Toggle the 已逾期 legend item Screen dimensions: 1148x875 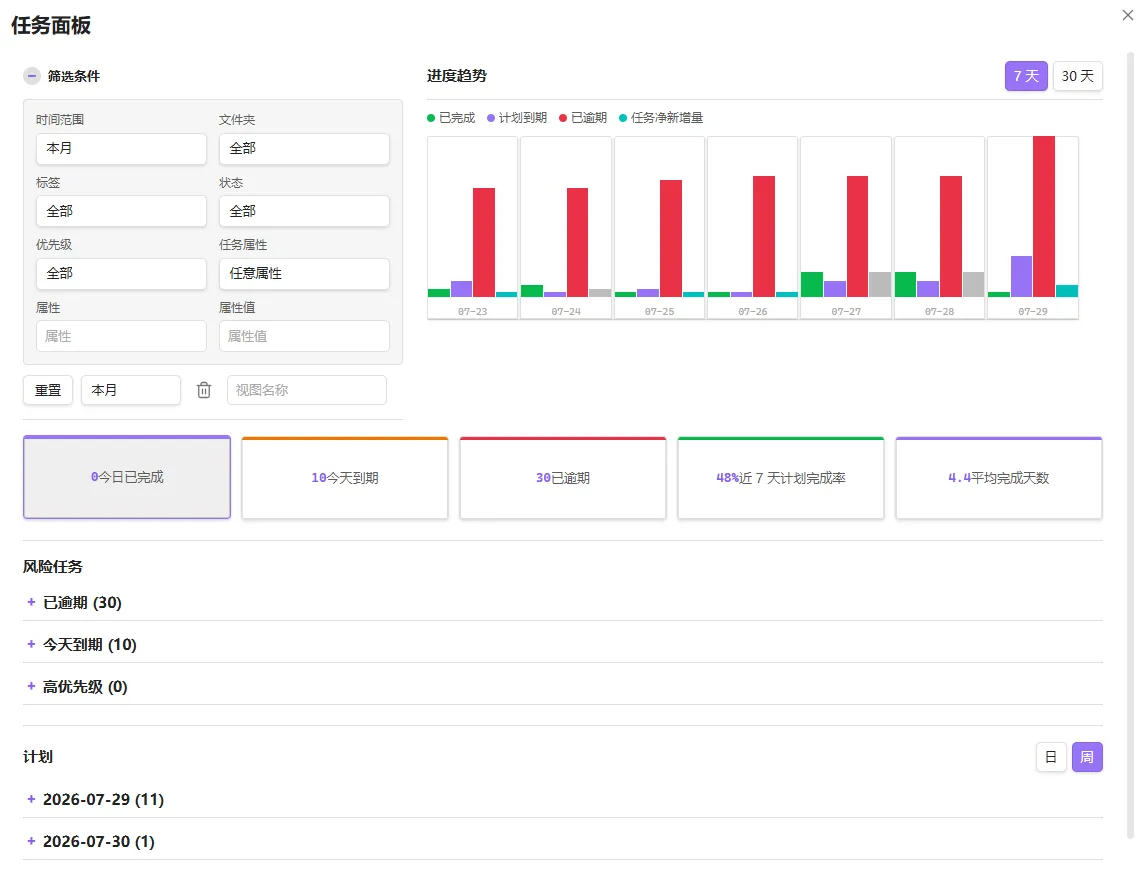point(583,118)
